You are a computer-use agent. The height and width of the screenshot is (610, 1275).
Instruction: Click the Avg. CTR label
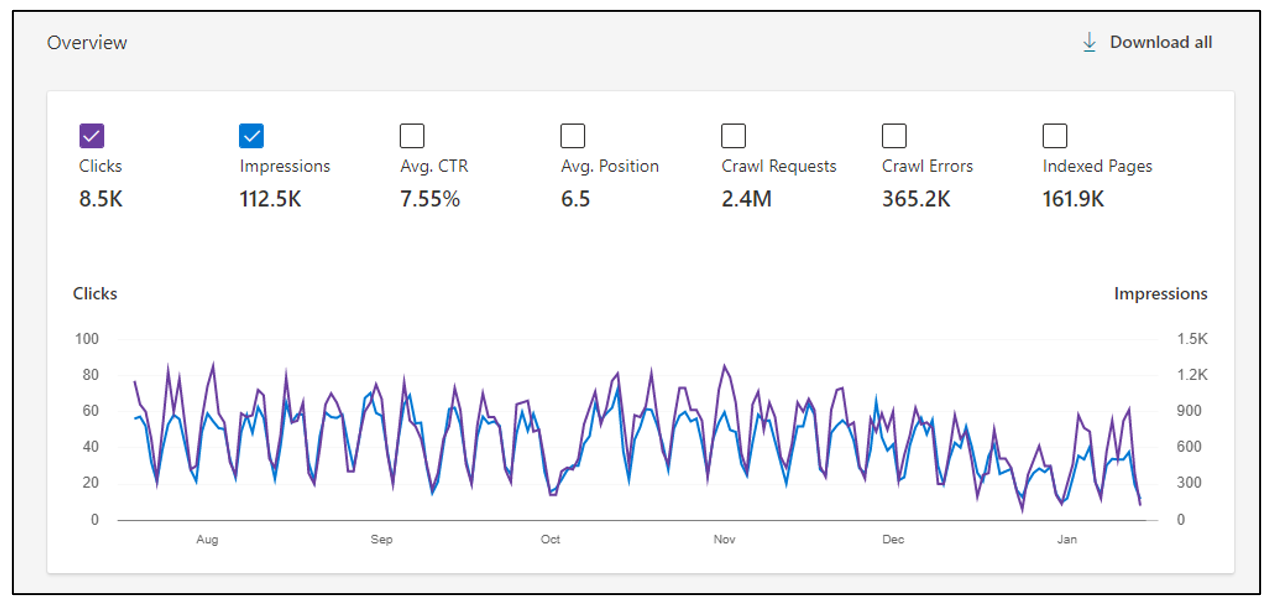point(434,166)
